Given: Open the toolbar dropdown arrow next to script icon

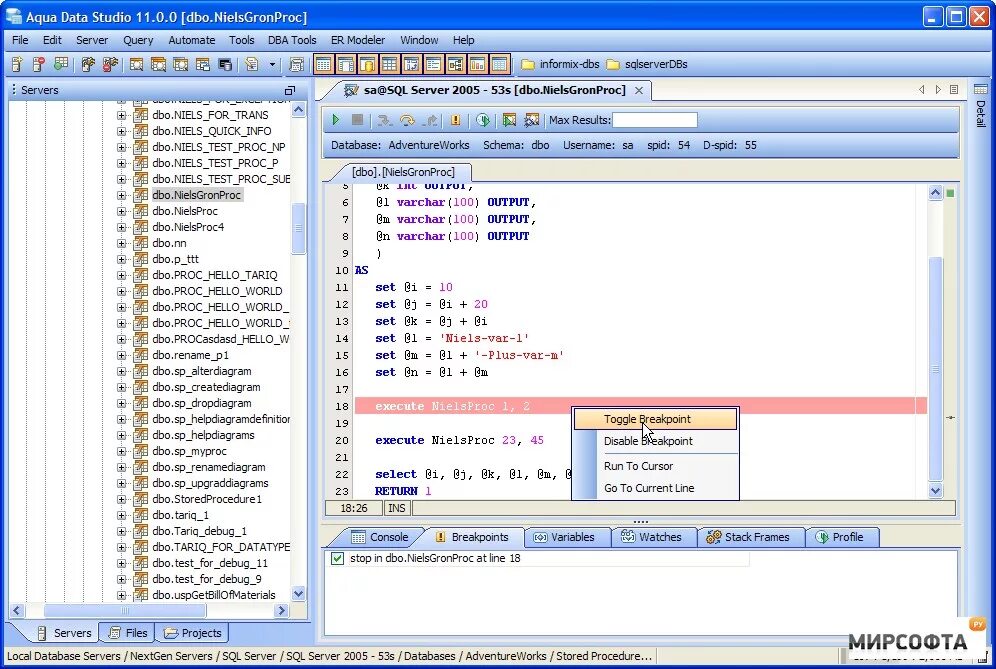Looking at the screenshot, I should coord(273,64).
